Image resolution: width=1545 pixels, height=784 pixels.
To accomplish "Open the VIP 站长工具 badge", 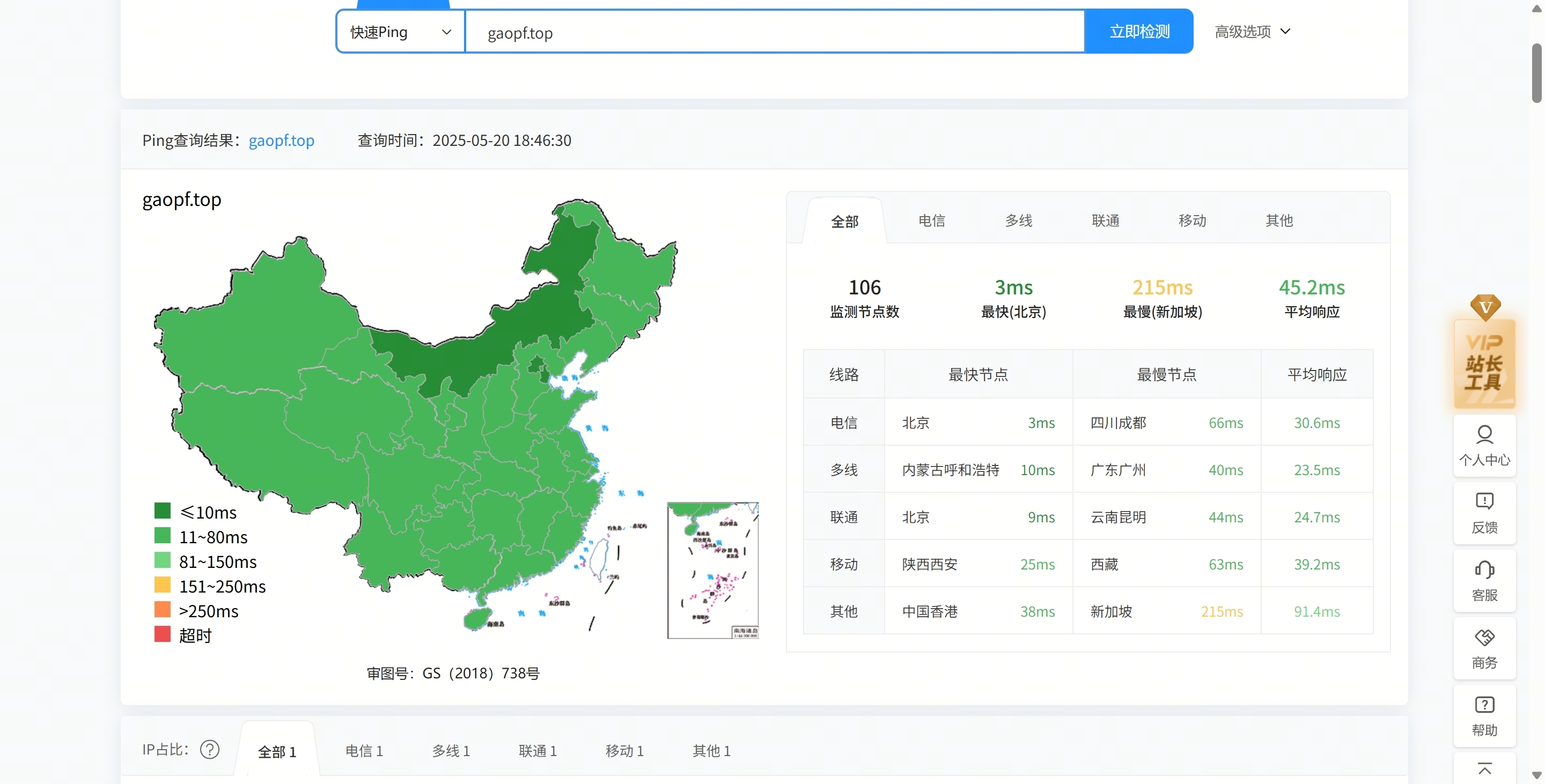I will tap(1484, 353).
